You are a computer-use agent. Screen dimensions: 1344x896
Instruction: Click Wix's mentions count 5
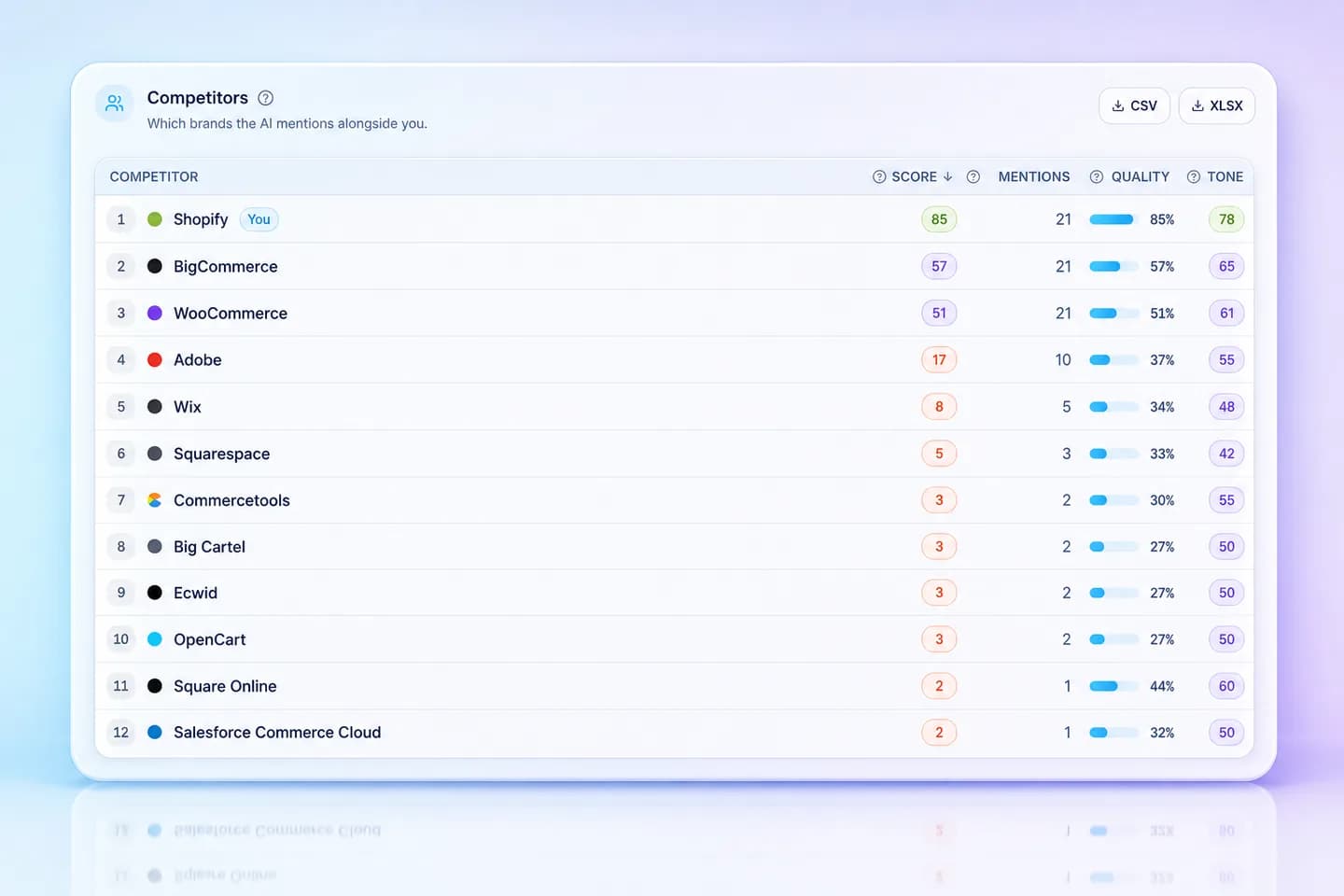(x=1067, y=407)
